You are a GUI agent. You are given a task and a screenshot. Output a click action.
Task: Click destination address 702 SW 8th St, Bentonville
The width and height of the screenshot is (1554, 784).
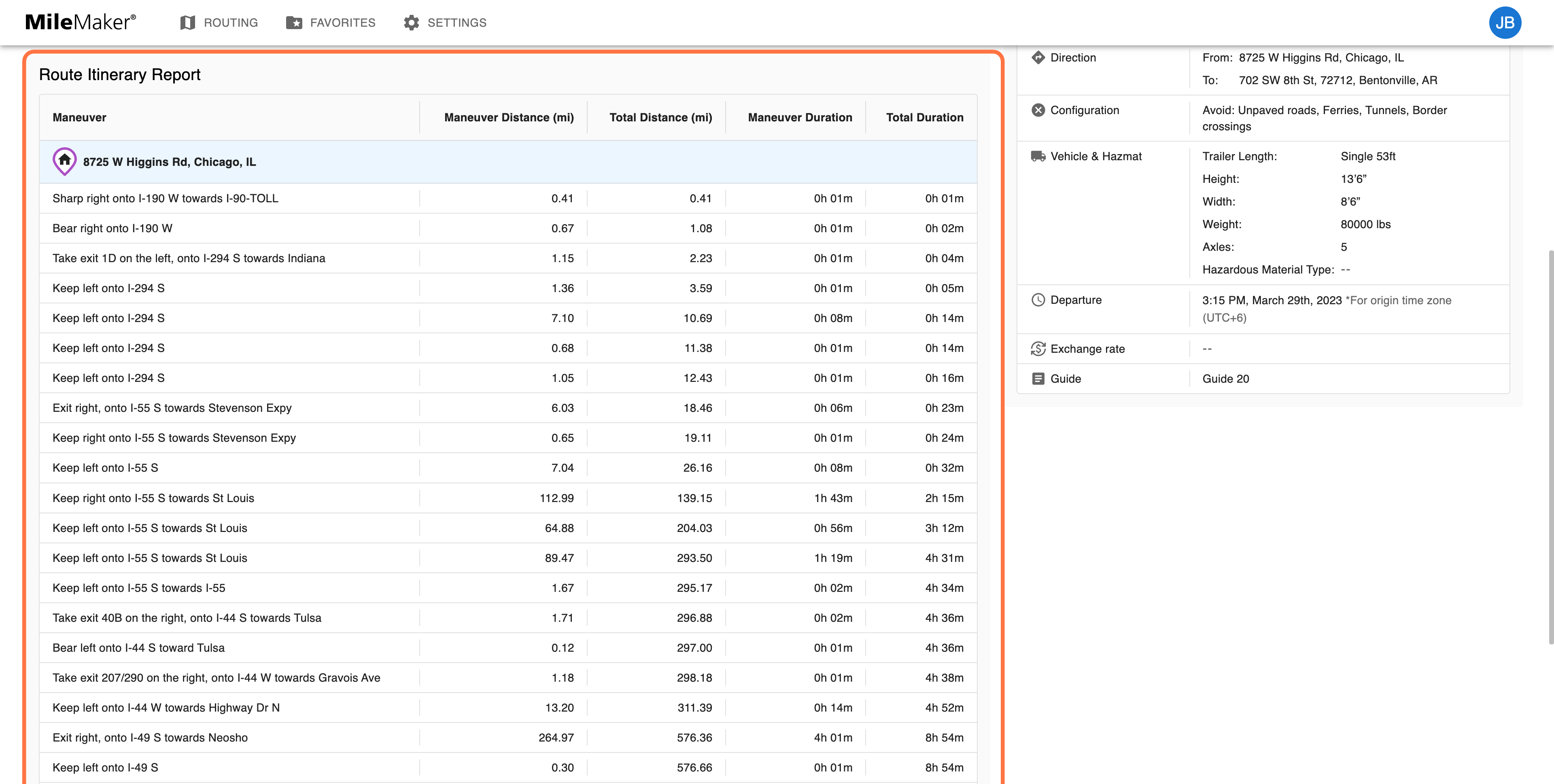pyautogui.click(x=1338, y=80)
